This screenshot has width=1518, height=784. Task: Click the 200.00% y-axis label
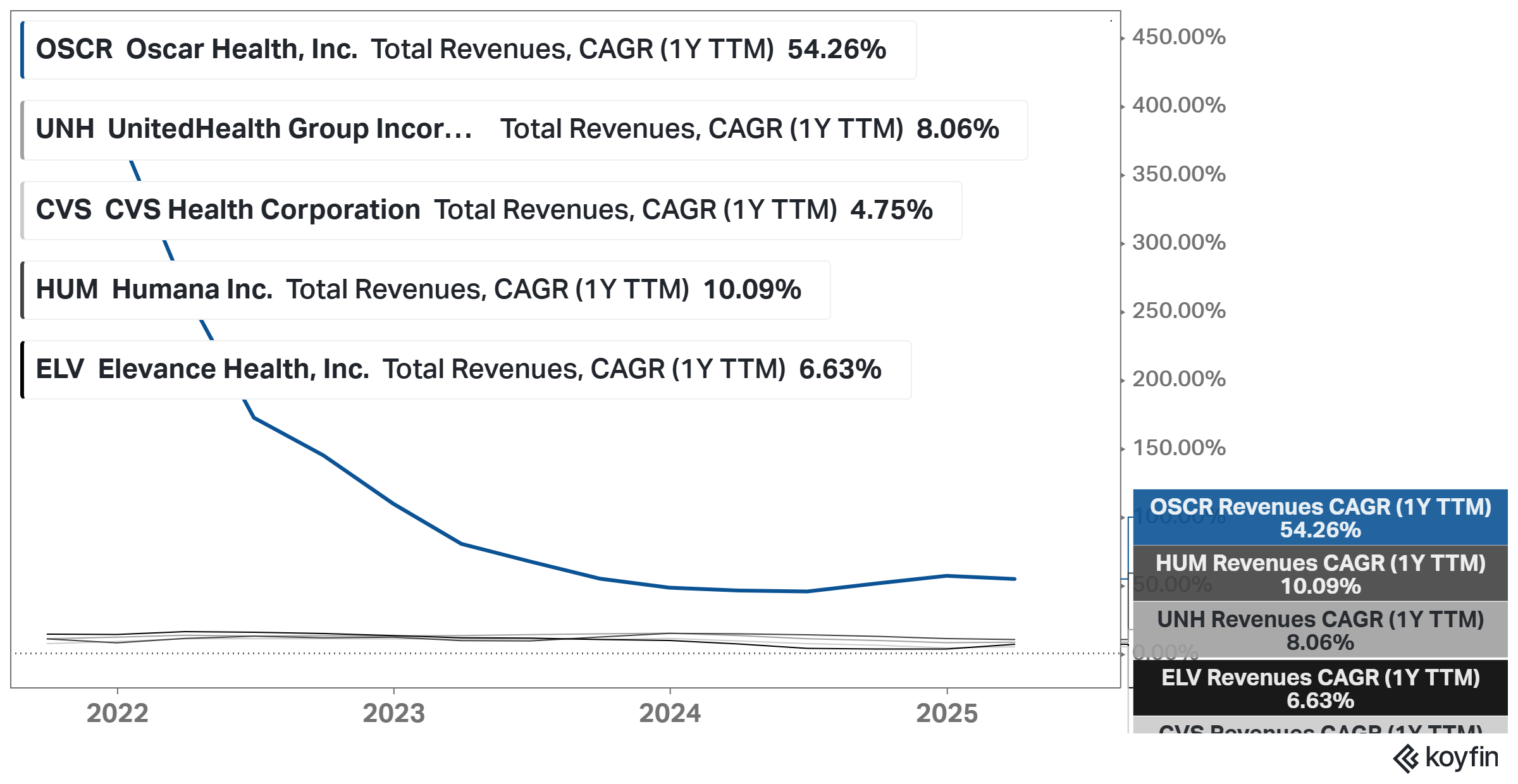click(x=1179, y=379)
